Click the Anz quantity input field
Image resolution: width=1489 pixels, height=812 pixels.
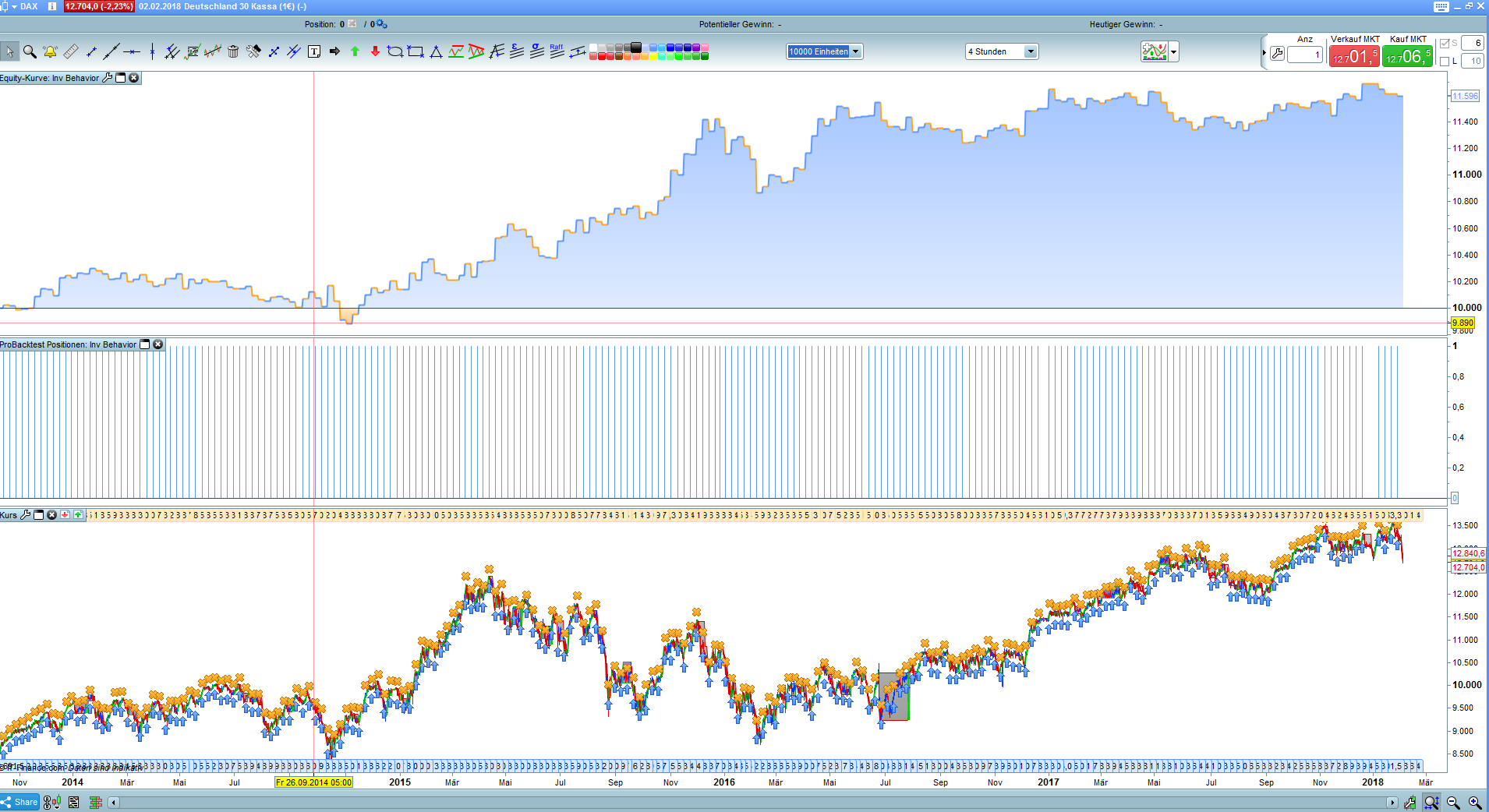[x=1305, y=55]
